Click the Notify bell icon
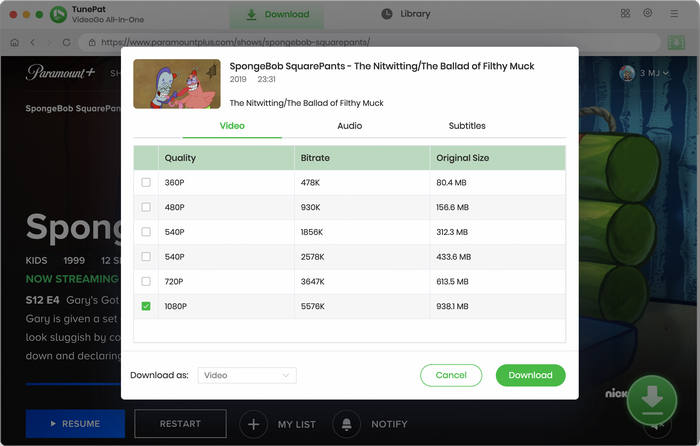Screen dimensions: 700x446 point(347,424)
